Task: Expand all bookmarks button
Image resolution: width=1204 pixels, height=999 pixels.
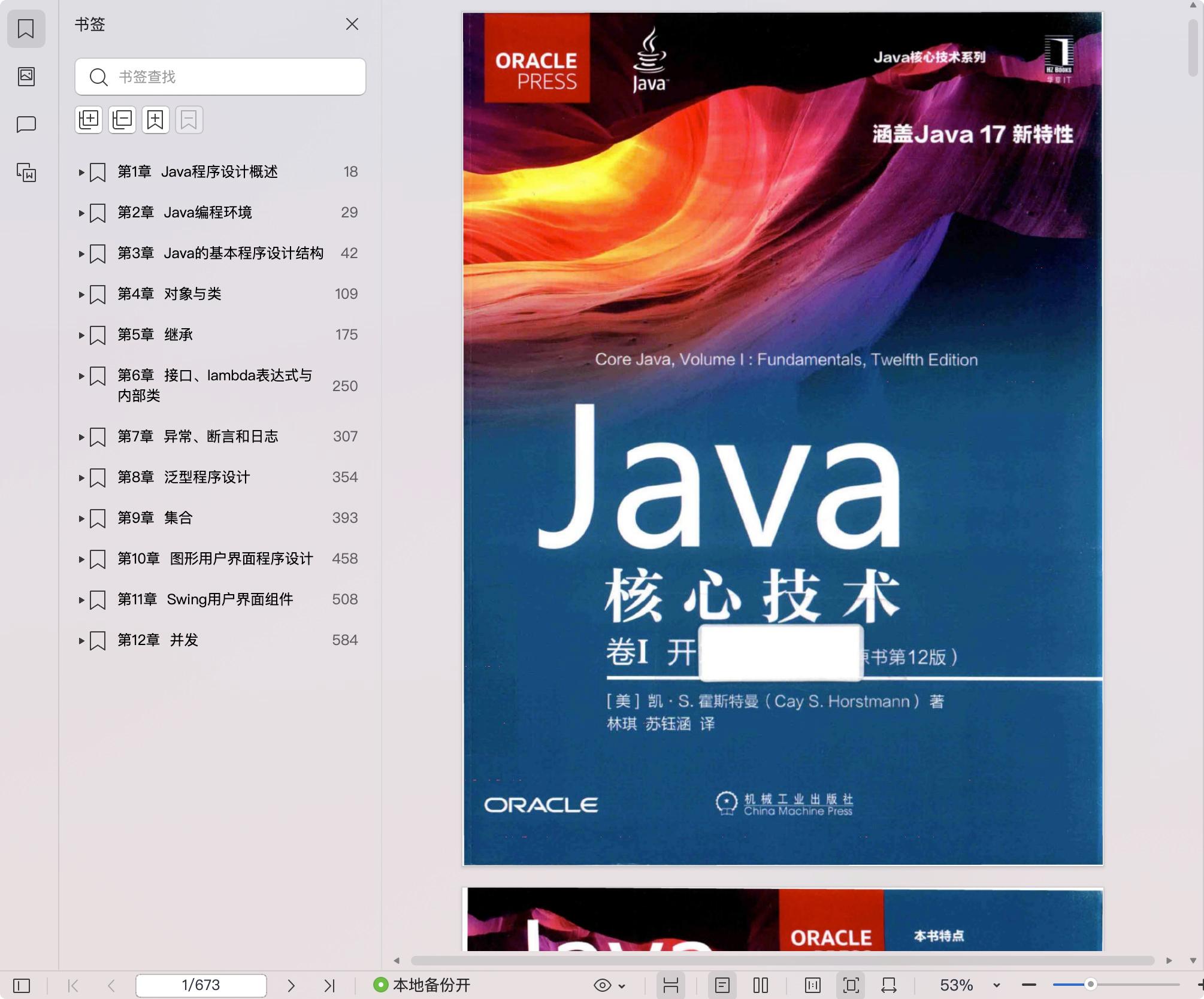Action: pos(89,120)
